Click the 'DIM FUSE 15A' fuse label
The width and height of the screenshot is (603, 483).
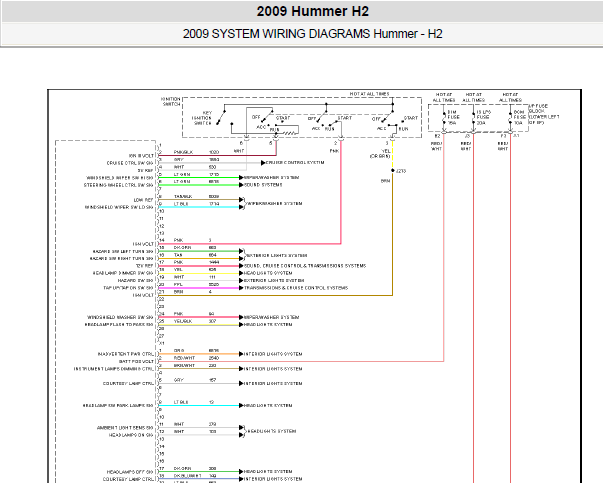click(x=453, y=118)
